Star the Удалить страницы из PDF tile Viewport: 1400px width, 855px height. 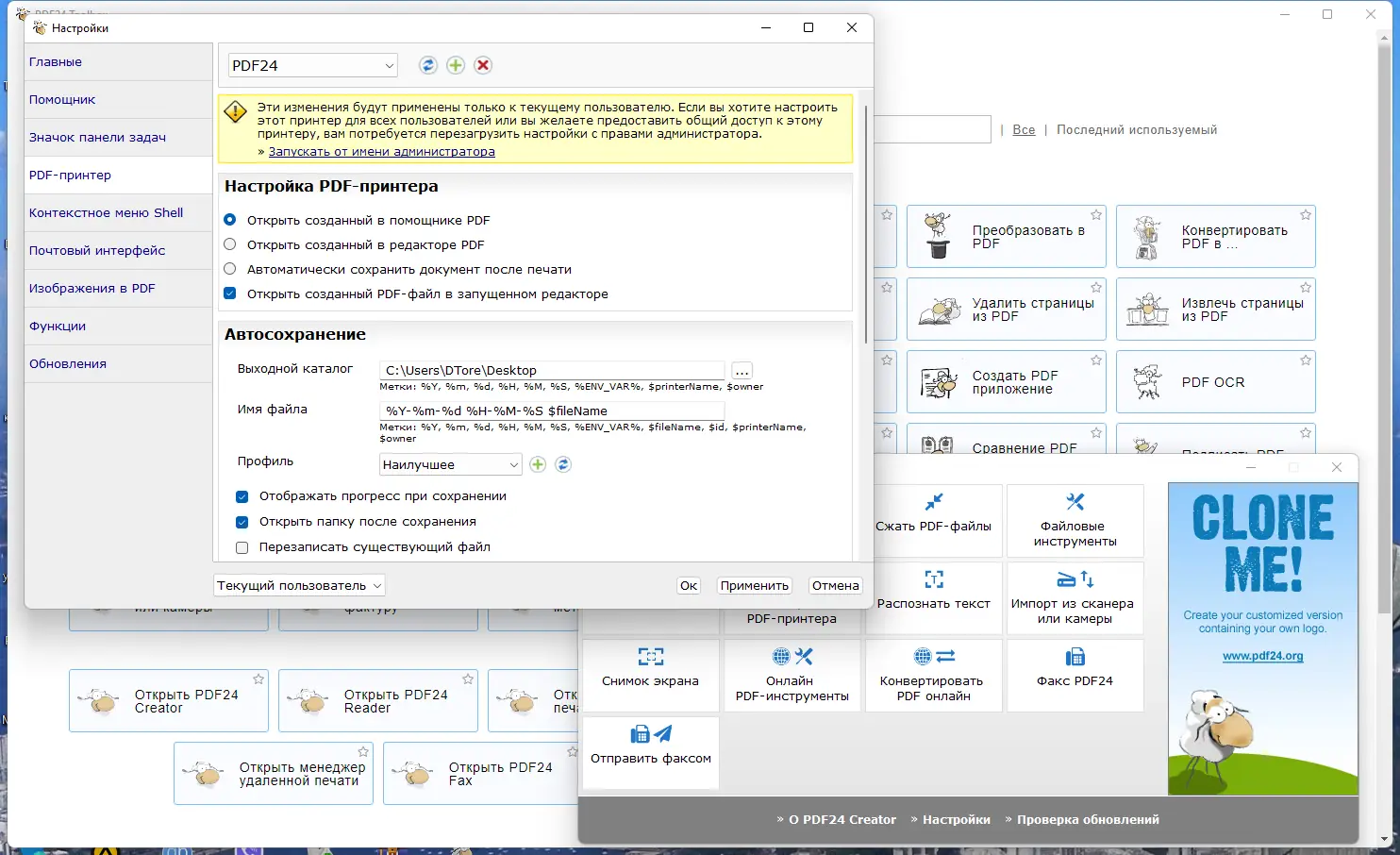coord(1096,288)
